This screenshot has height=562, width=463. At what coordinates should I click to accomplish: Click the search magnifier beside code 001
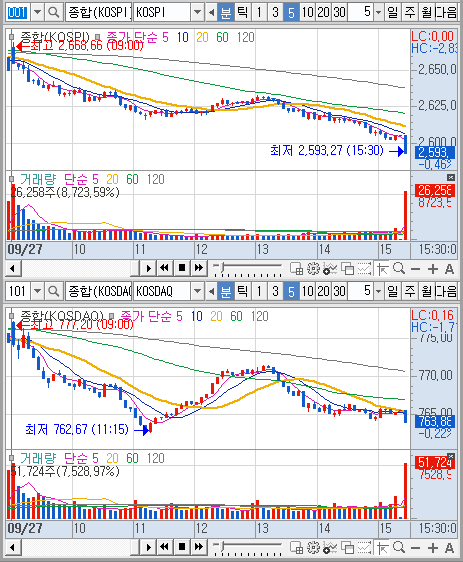coord(53,13)
